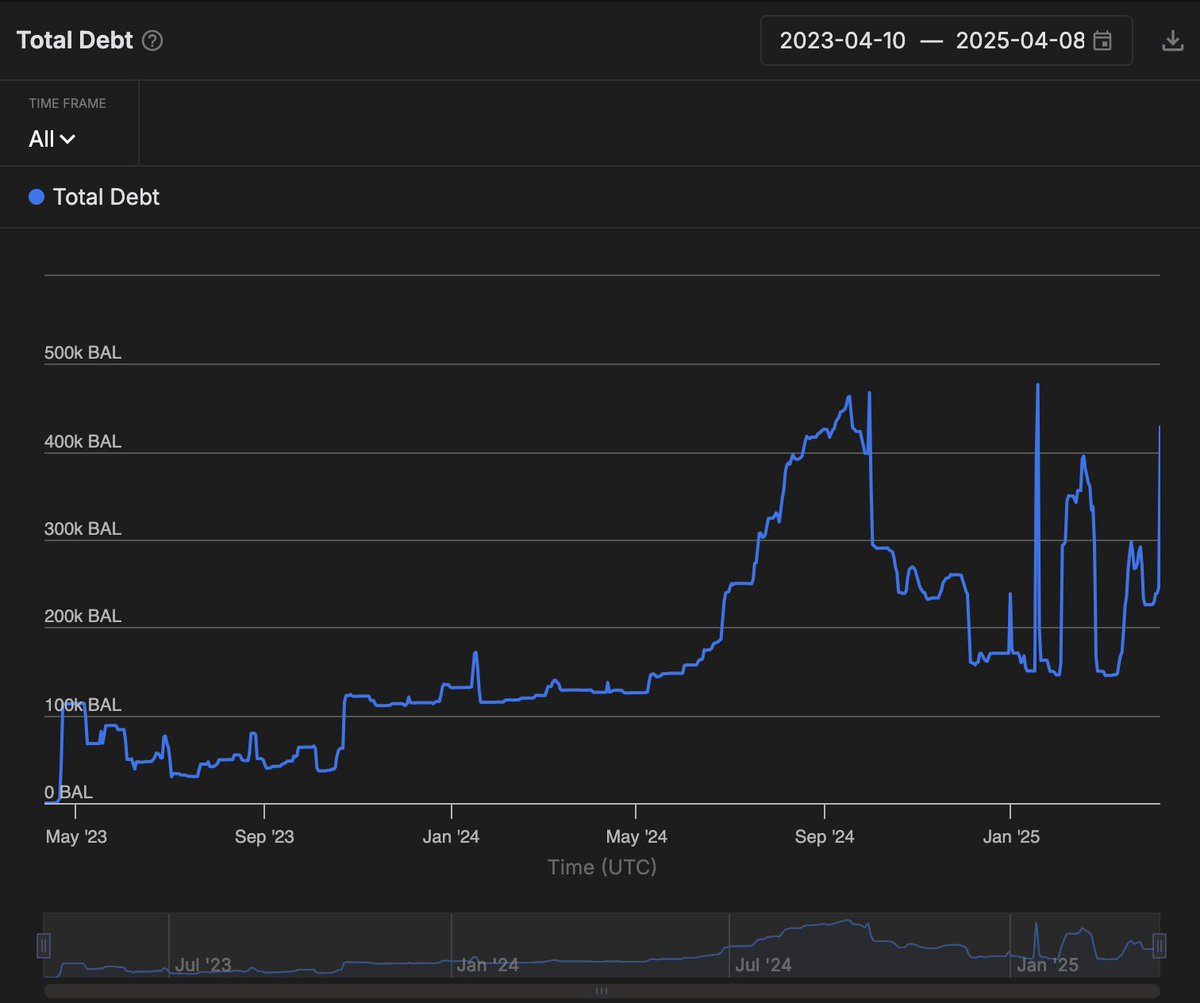Grab the right range navigator handle
The height and width of the screenshot is (1003, 1200).
click(x=1160, y=944)
